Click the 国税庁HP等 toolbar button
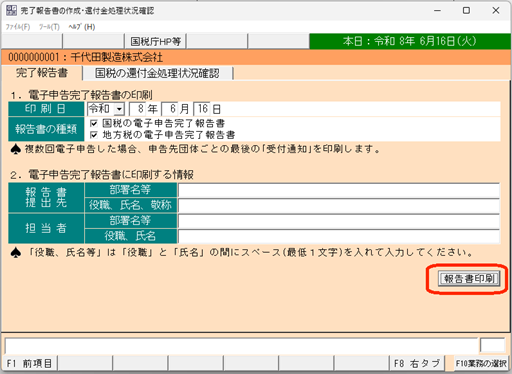The height and width of the screenshot is (374, 512). [155, 41]
